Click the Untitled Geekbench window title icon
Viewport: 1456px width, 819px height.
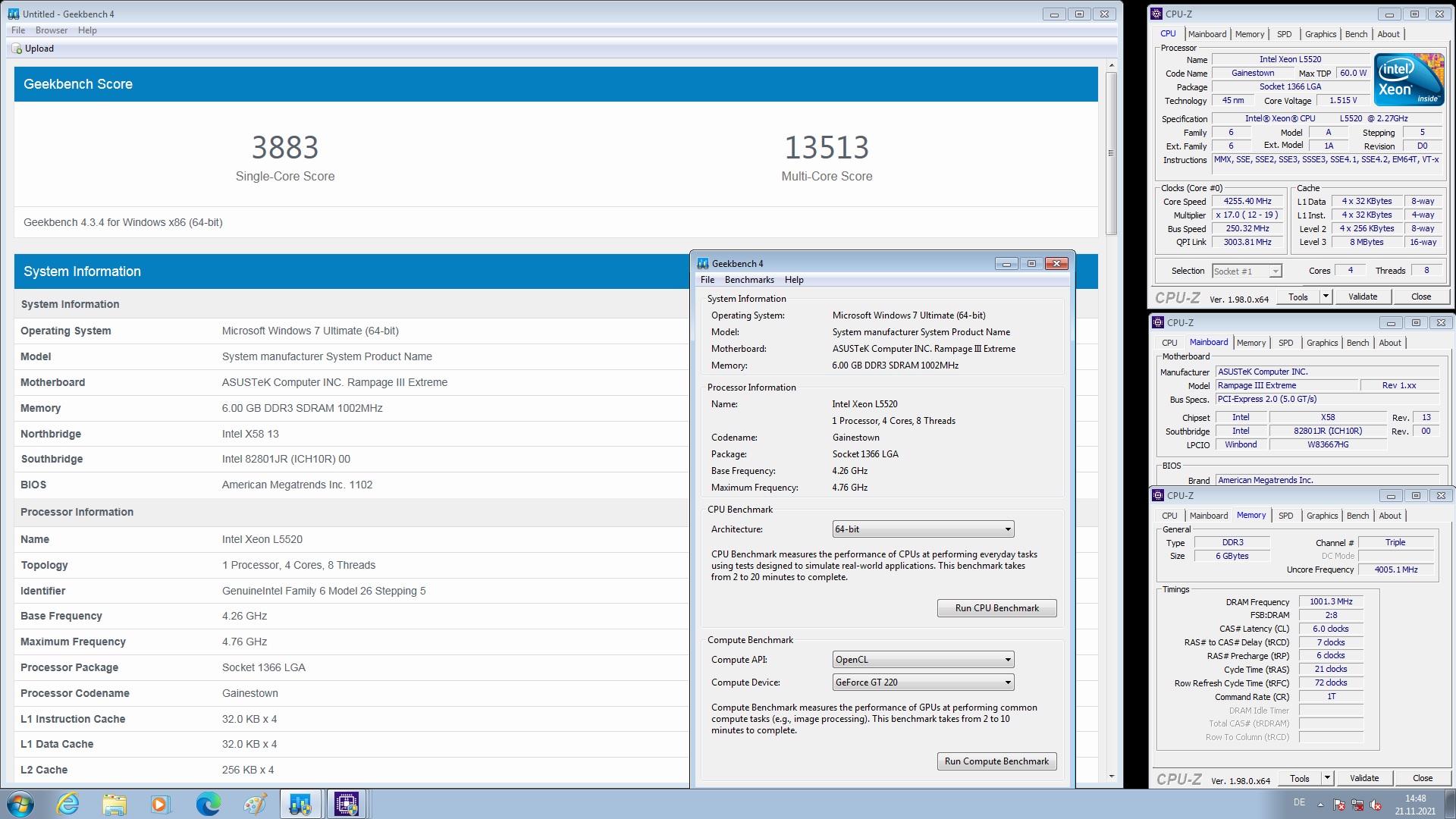click(x=14, y=14)
